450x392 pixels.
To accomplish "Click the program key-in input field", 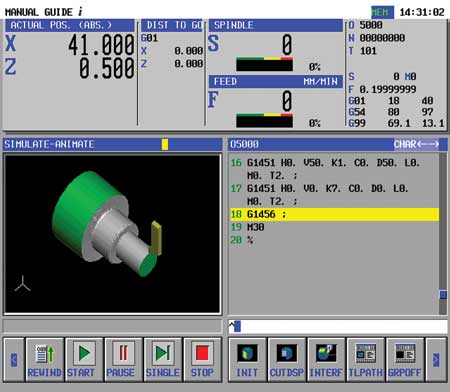I will (338, 326).
